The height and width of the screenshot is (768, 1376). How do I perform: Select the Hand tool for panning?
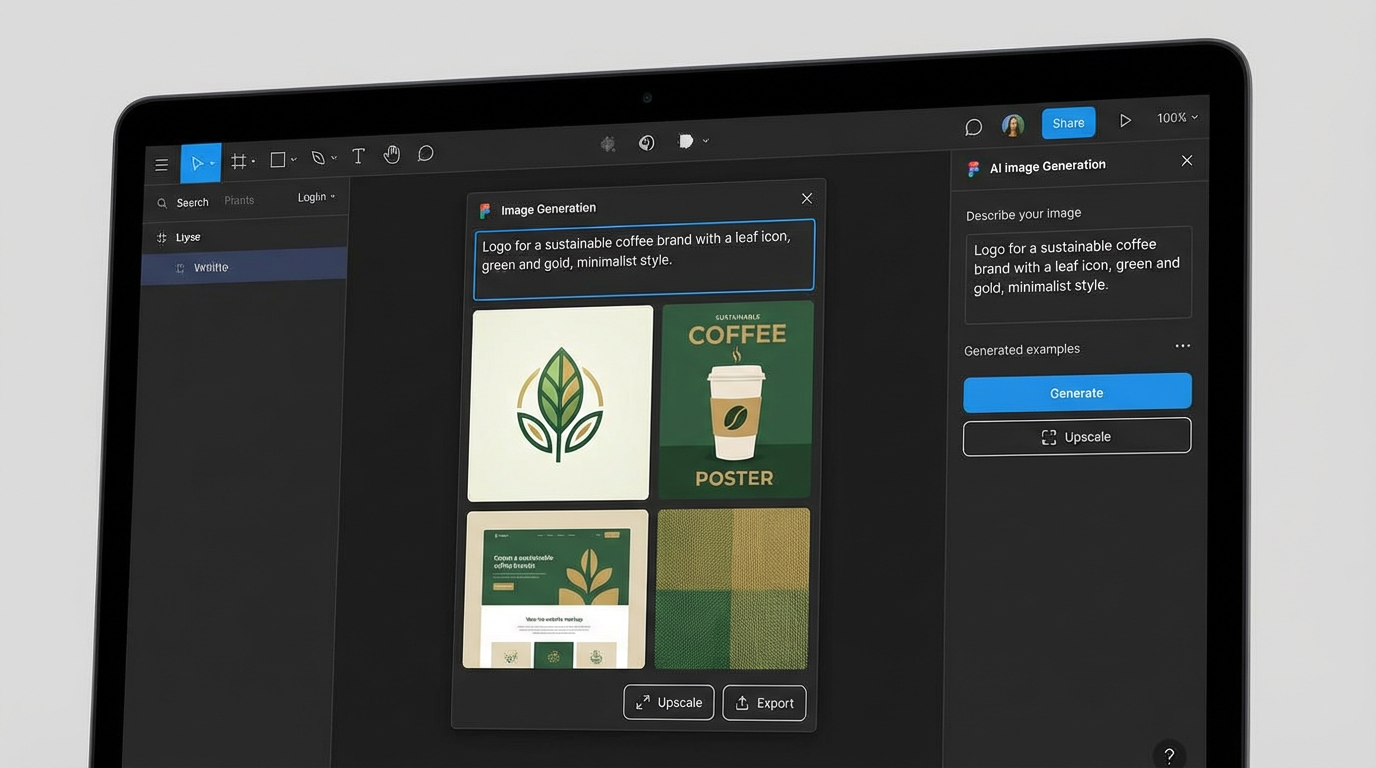(391, 154)
